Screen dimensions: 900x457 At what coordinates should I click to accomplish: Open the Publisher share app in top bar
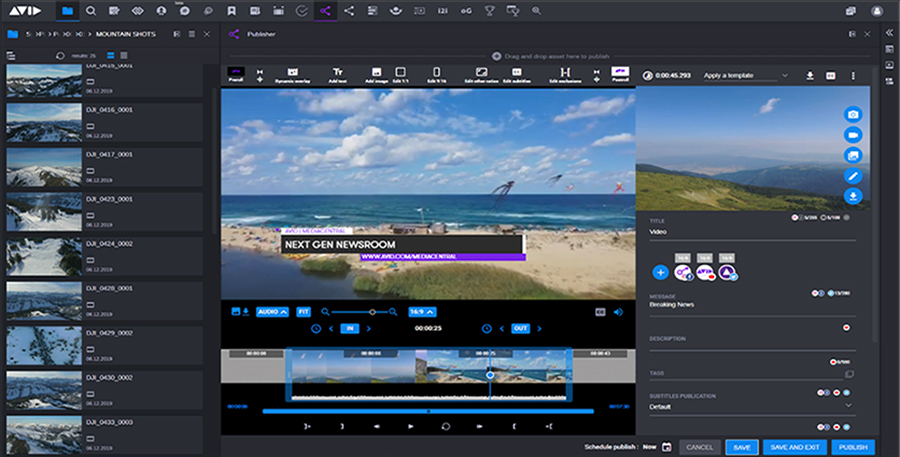325,10
